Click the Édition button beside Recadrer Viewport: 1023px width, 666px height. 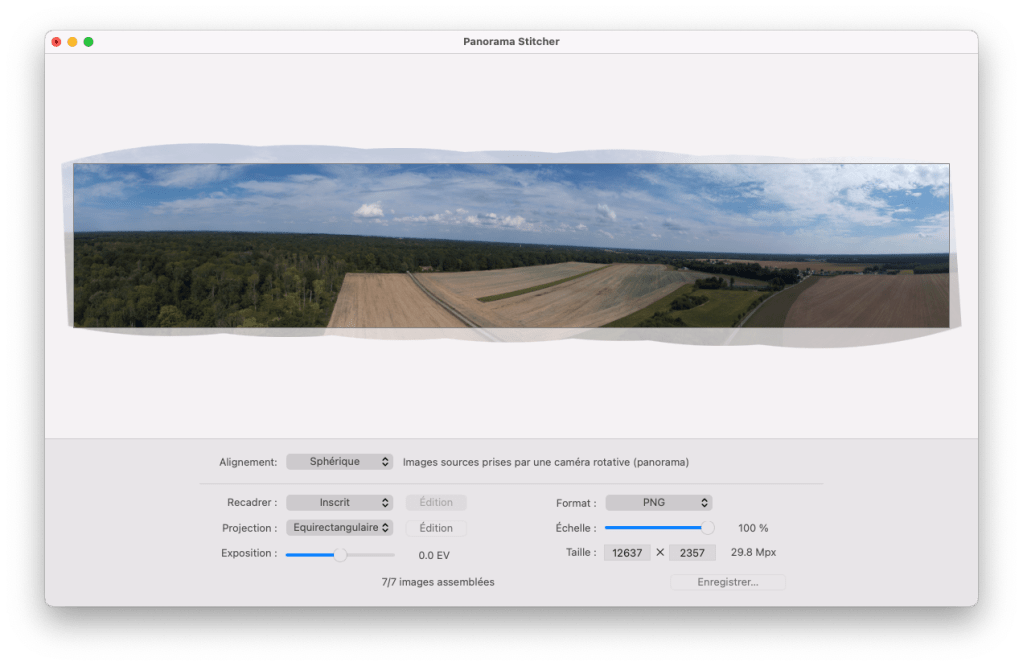coord(436,503)
